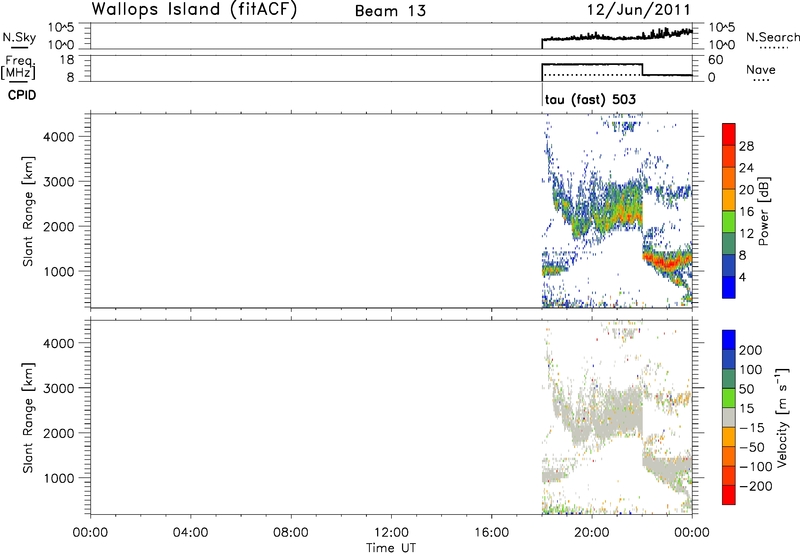
Task: Click the "N.Search" legend label
Action: tap(772, 37)
